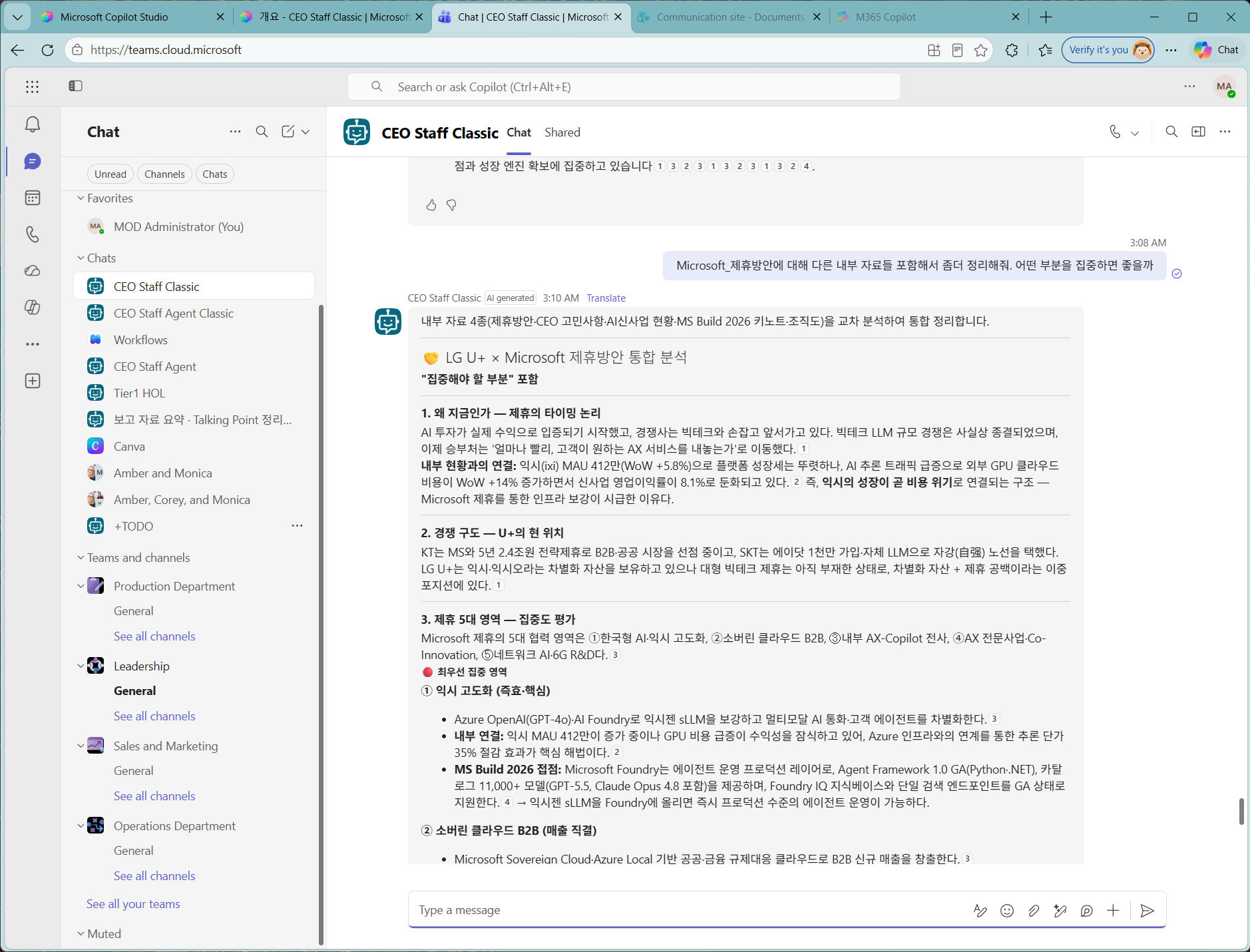Open the call options dropdown arrow

pos(1135,133)
